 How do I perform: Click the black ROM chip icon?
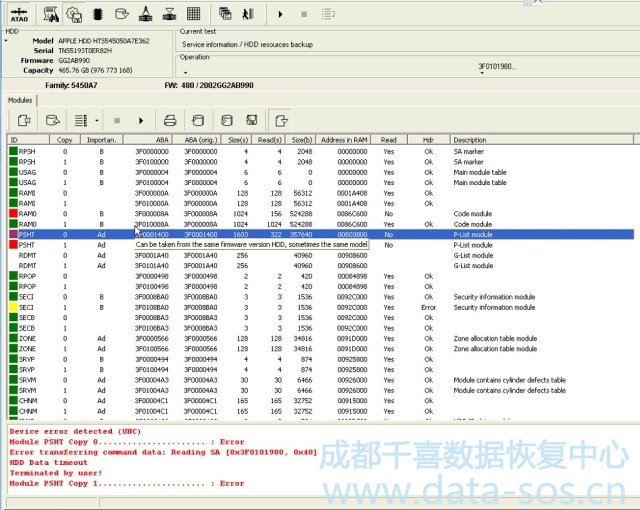coord(98,15)
